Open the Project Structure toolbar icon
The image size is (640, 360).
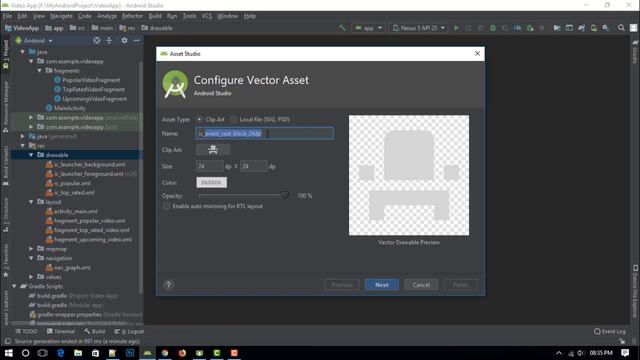pyautogui.click(x=557, y=28)
